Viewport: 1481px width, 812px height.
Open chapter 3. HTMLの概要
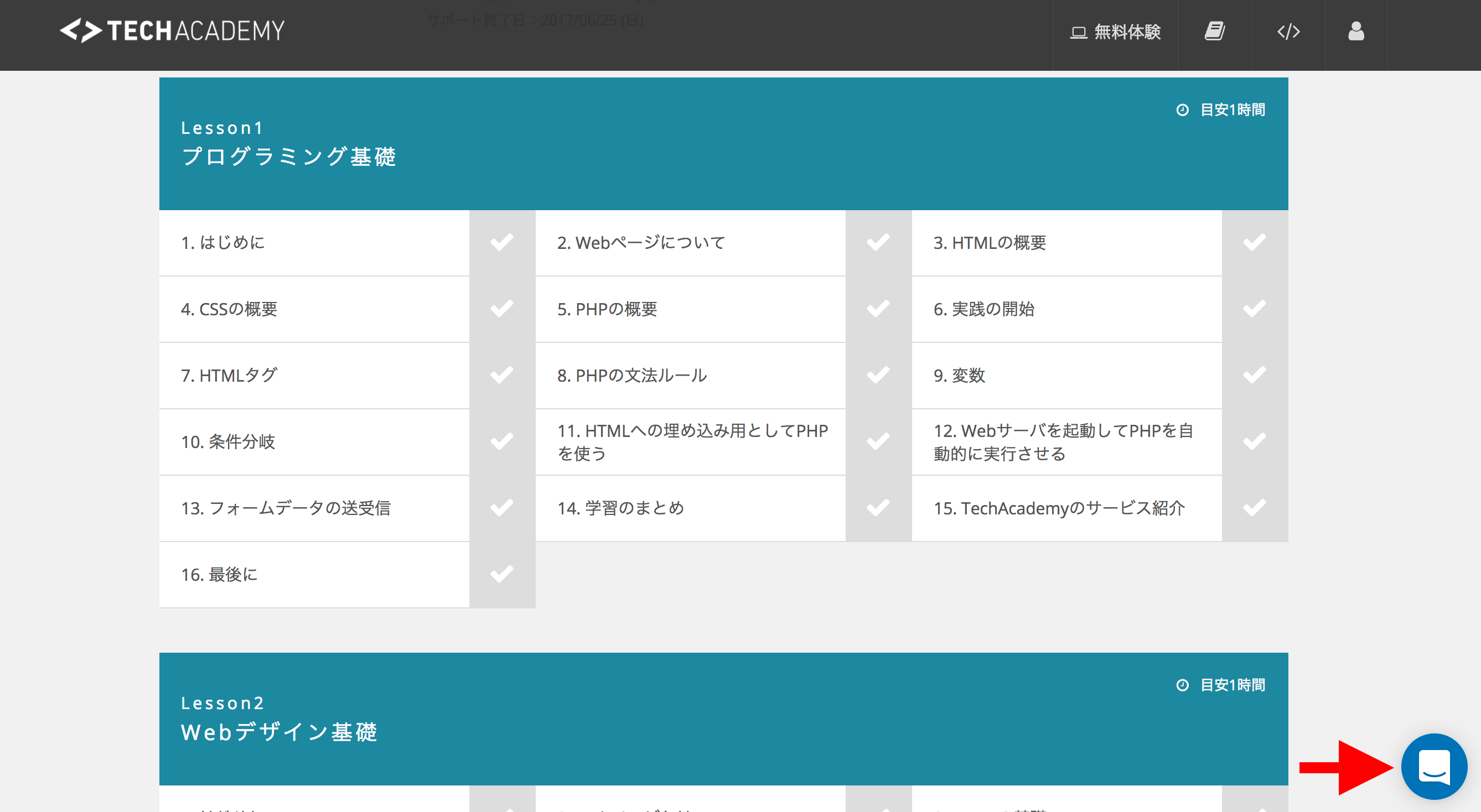coord(990,243)
